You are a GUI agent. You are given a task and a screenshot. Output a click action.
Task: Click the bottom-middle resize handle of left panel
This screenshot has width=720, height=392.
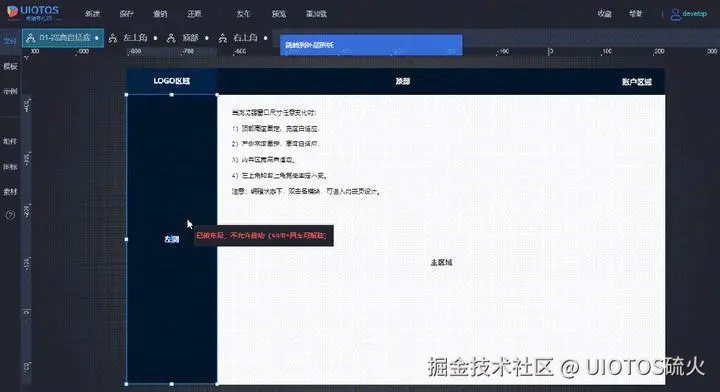172,384
